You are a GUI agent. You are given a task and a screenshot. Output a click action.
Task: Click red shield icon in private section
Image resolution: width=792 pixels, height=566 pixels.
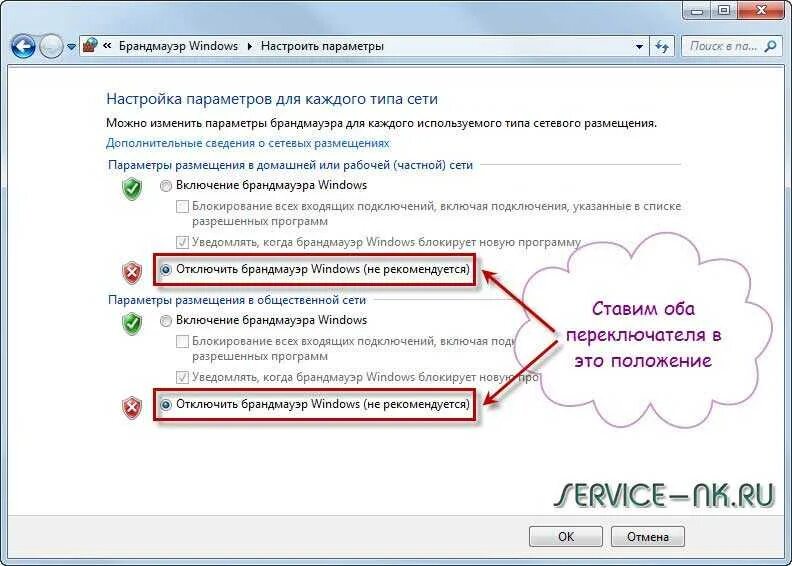[132, 273]
